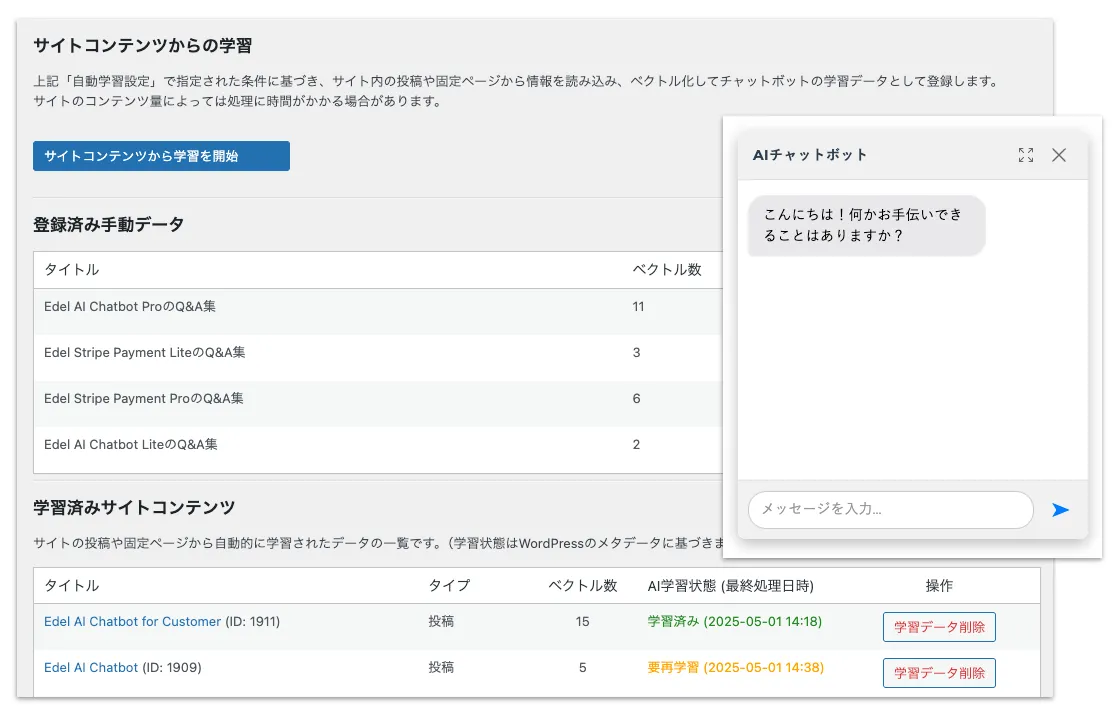
Task: Focus the メッセージを入力 input field
Action: coord(891,510)
